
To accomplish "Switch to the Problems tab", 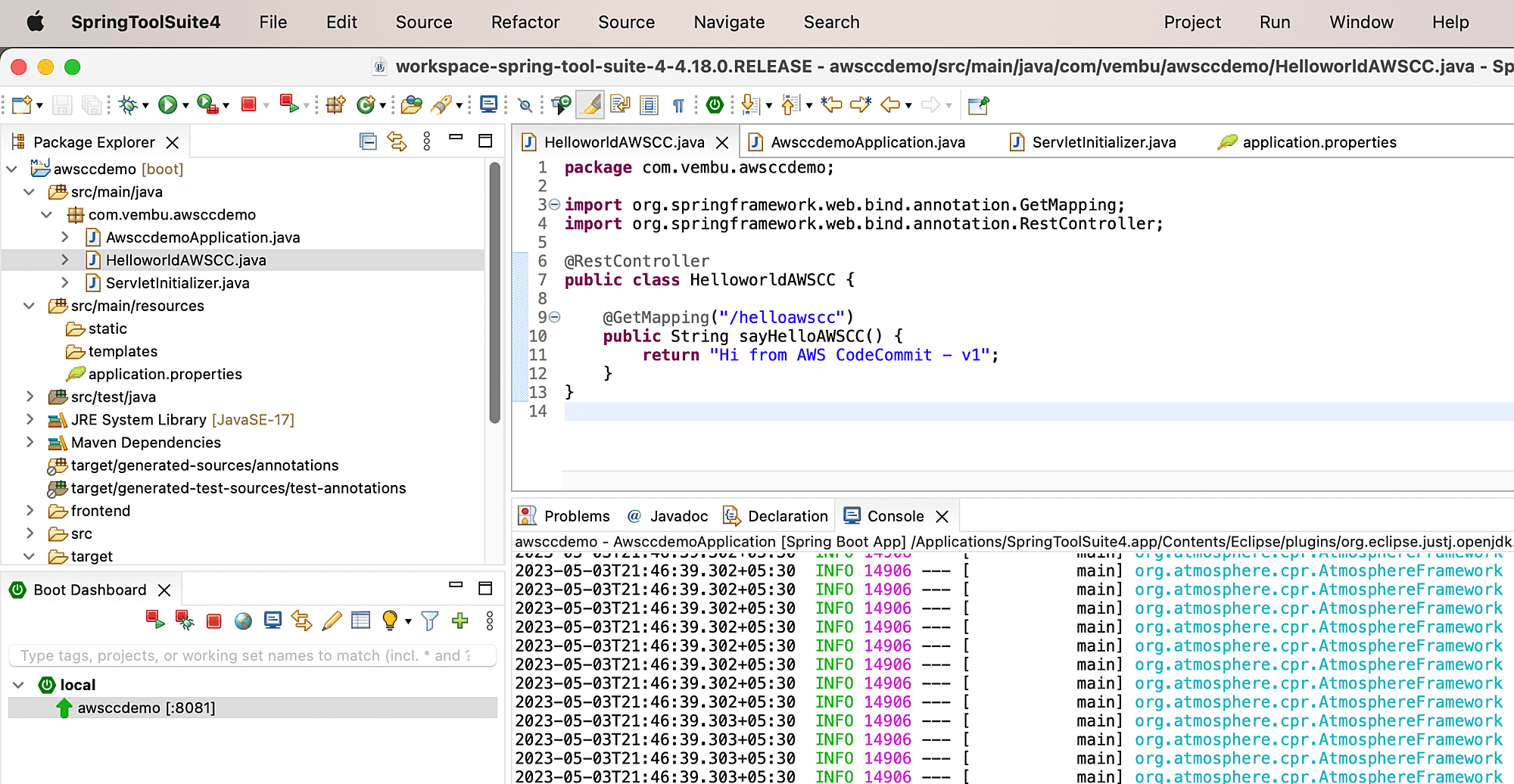I will [x=564, y=516].
